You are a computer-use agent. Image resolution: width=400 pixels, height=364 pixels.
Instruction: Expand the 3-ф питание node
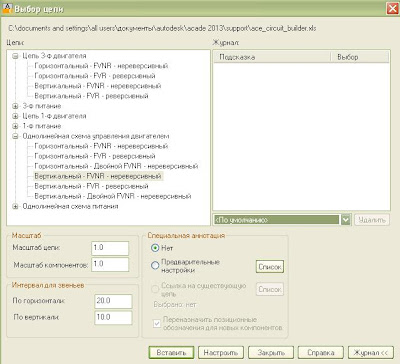coord(15,106)
